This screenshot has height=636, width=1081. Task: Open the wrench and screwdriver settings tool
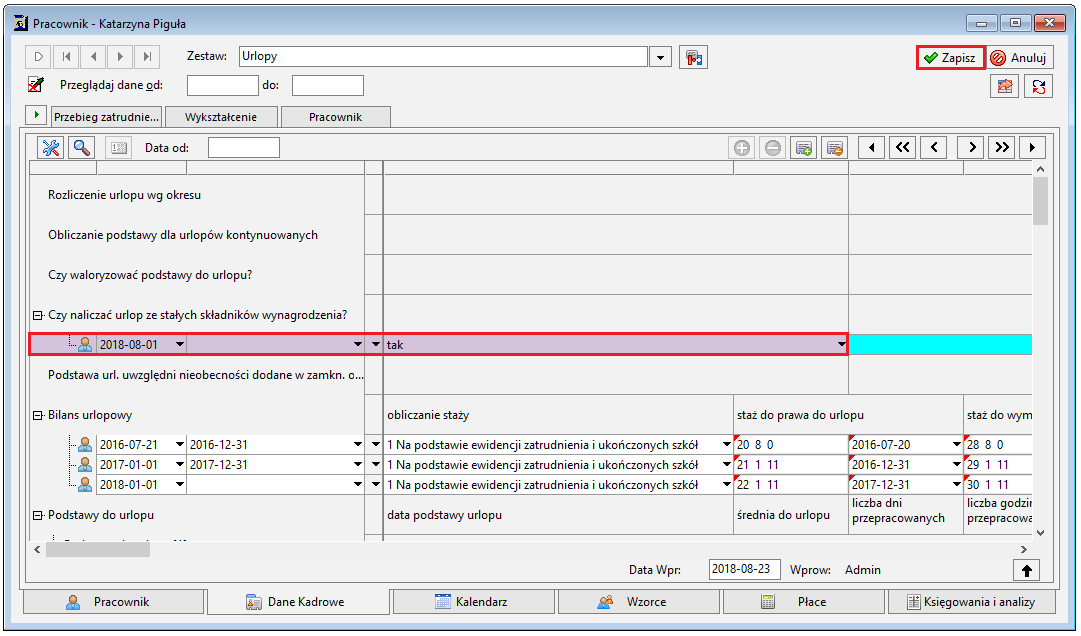point(50,147)
